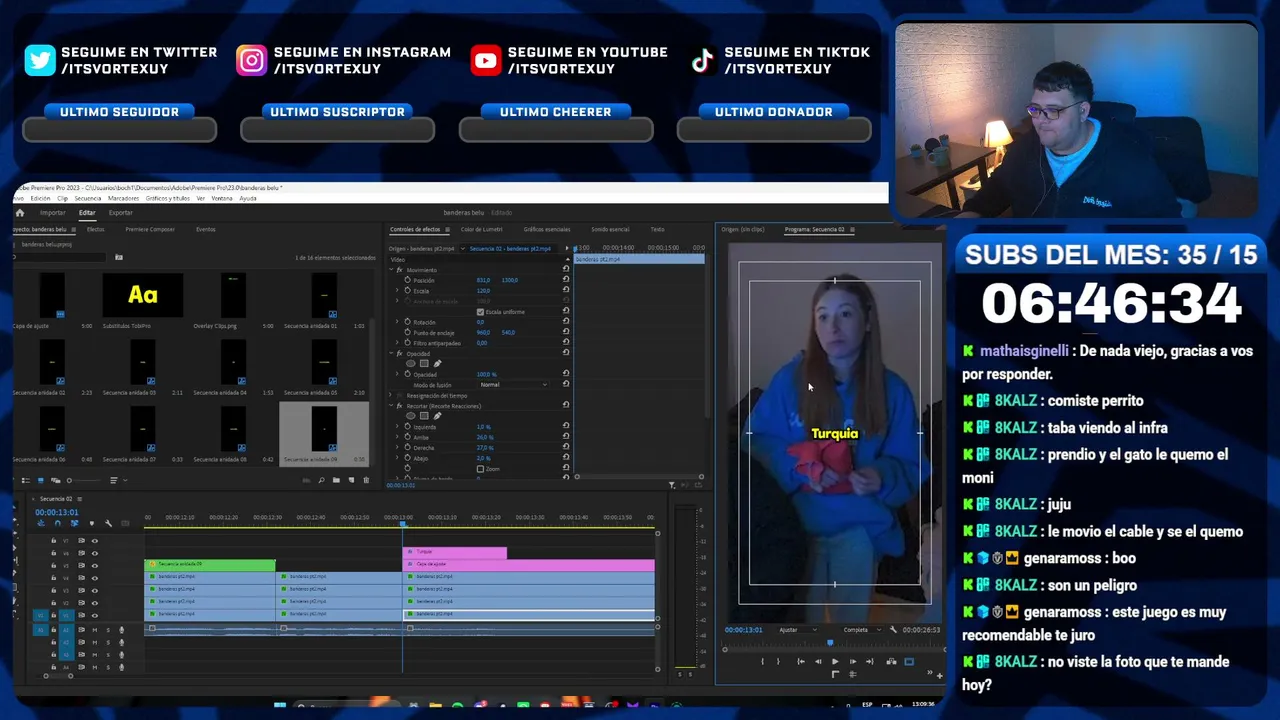Screen dimensions: 1280x720
Task: Click the Program monitor playhead marker
Action: pos(829,644)
